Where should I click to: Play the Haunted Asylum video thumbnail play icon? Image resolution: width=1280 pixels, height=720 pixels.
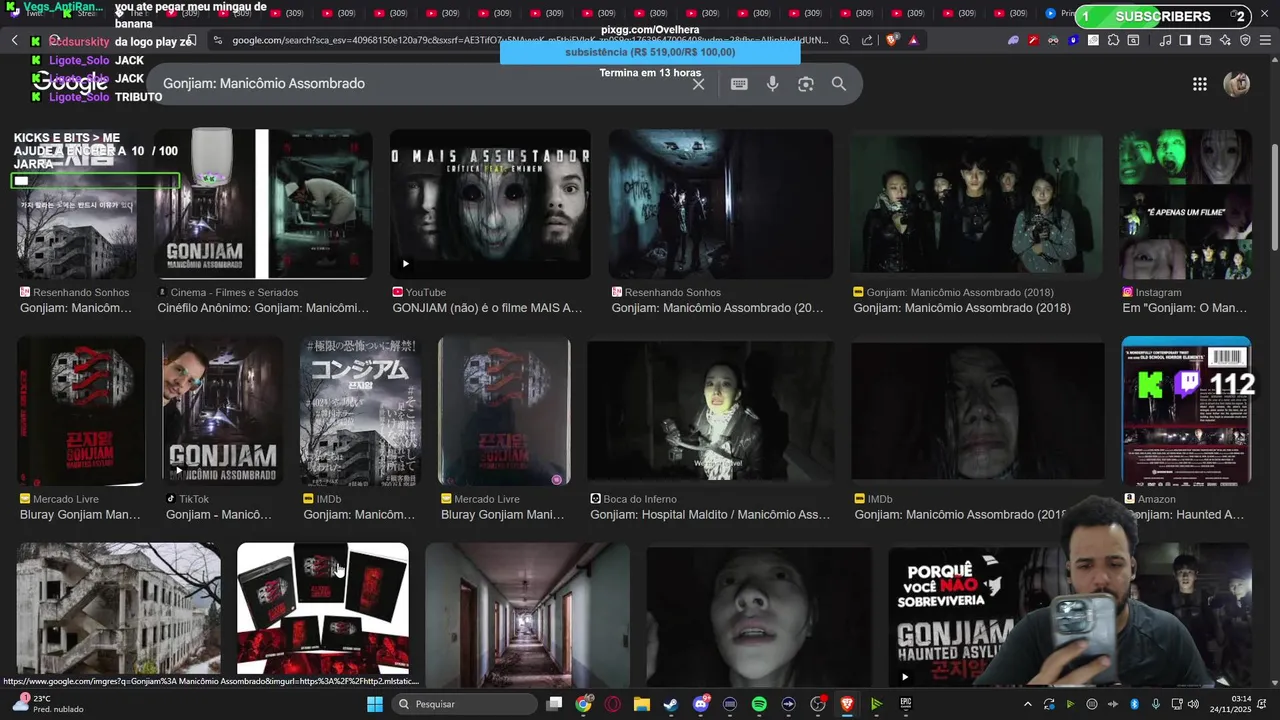(x=905, y=676)
